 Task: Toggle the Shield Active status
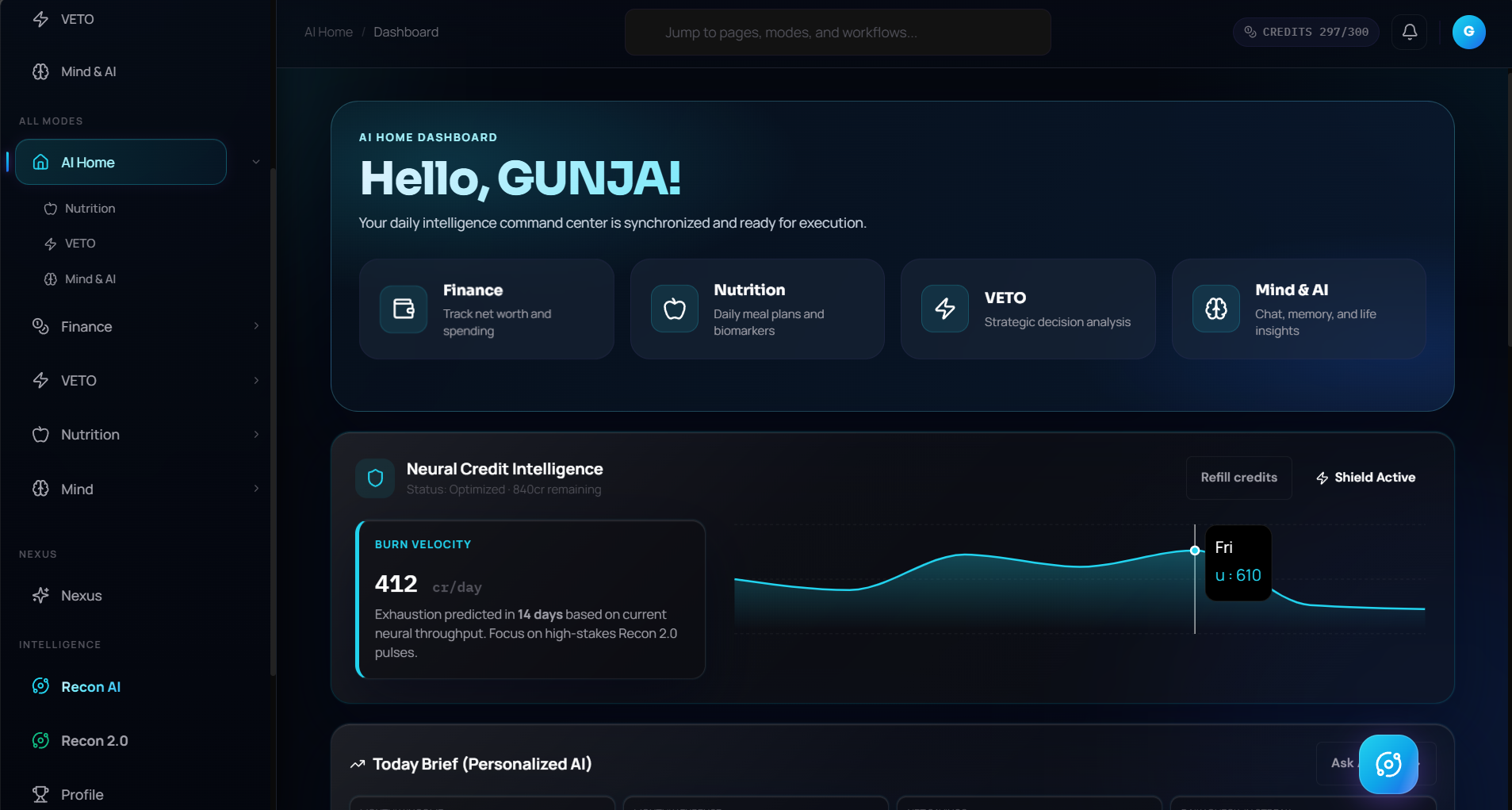1365,478
